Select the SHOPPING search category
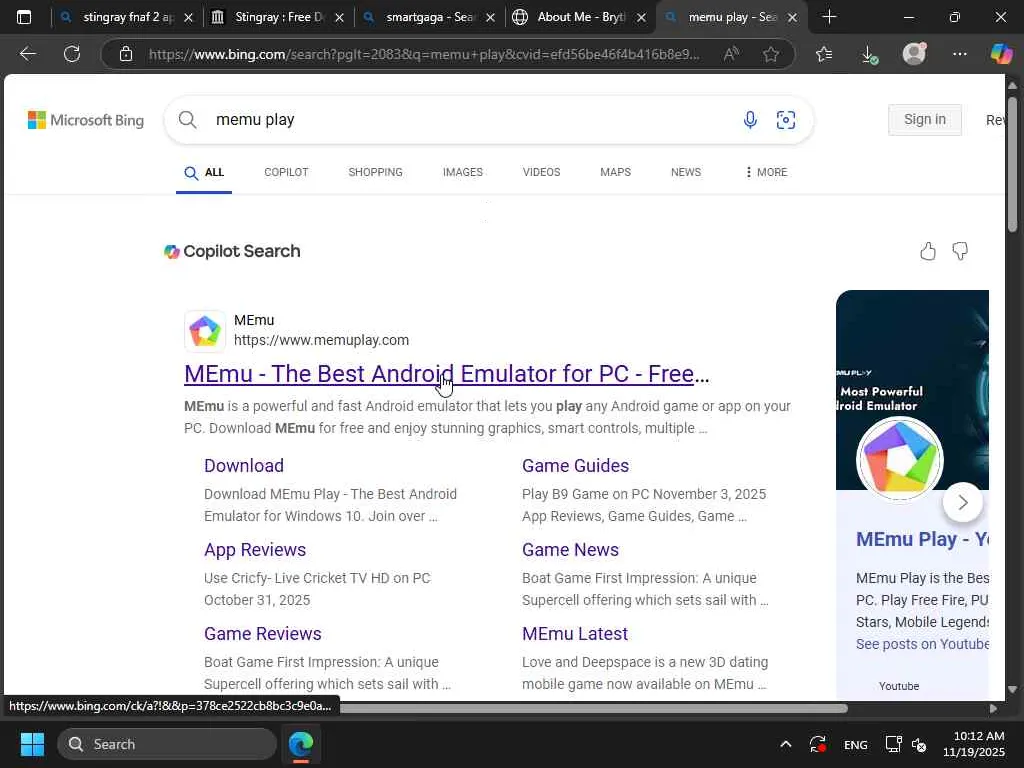1024x768 pixels. point(376,172)
